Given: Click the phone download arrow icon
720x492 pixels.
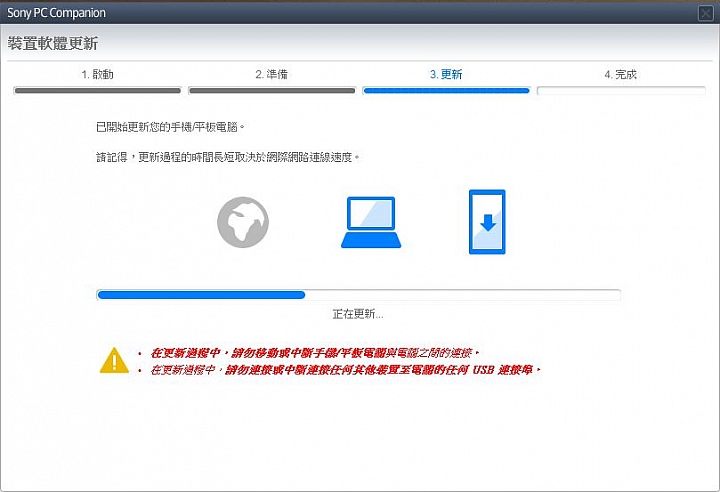Looking at the screenshot, I should coord(487,222).
